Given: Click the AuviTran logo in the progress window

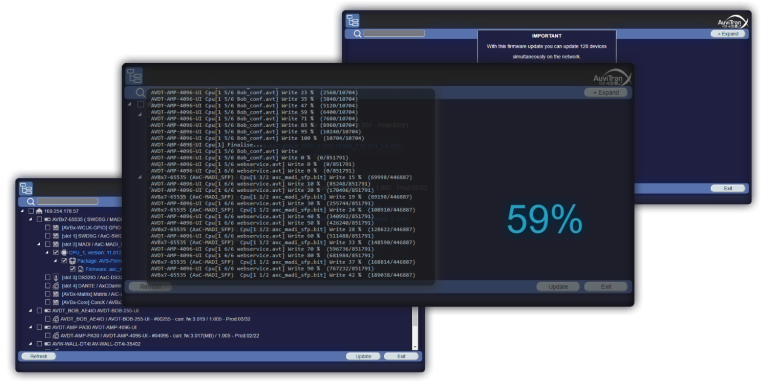Looking at the screenshot, I should point(612,78).
